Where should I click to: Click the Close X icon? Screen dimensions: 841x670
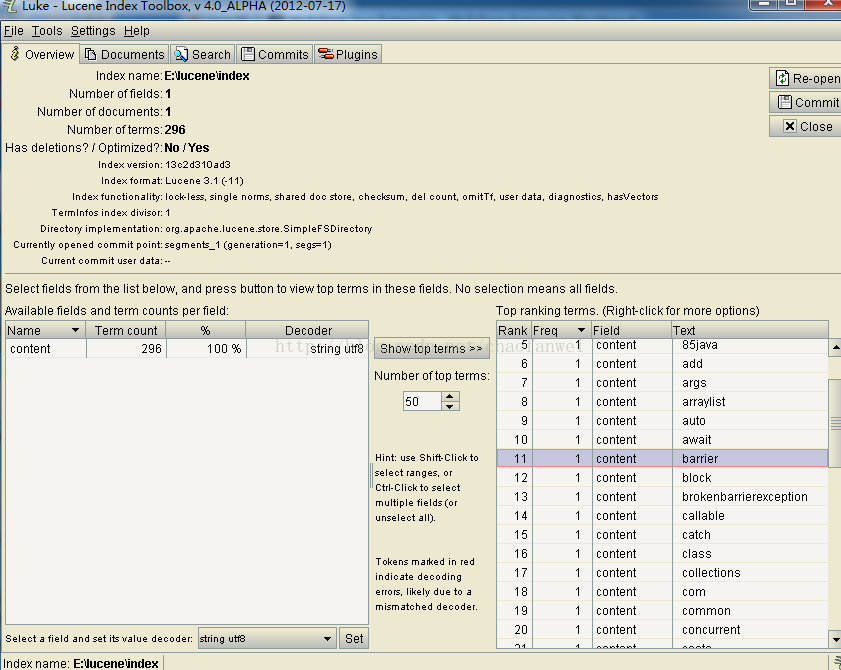(790, 126)
